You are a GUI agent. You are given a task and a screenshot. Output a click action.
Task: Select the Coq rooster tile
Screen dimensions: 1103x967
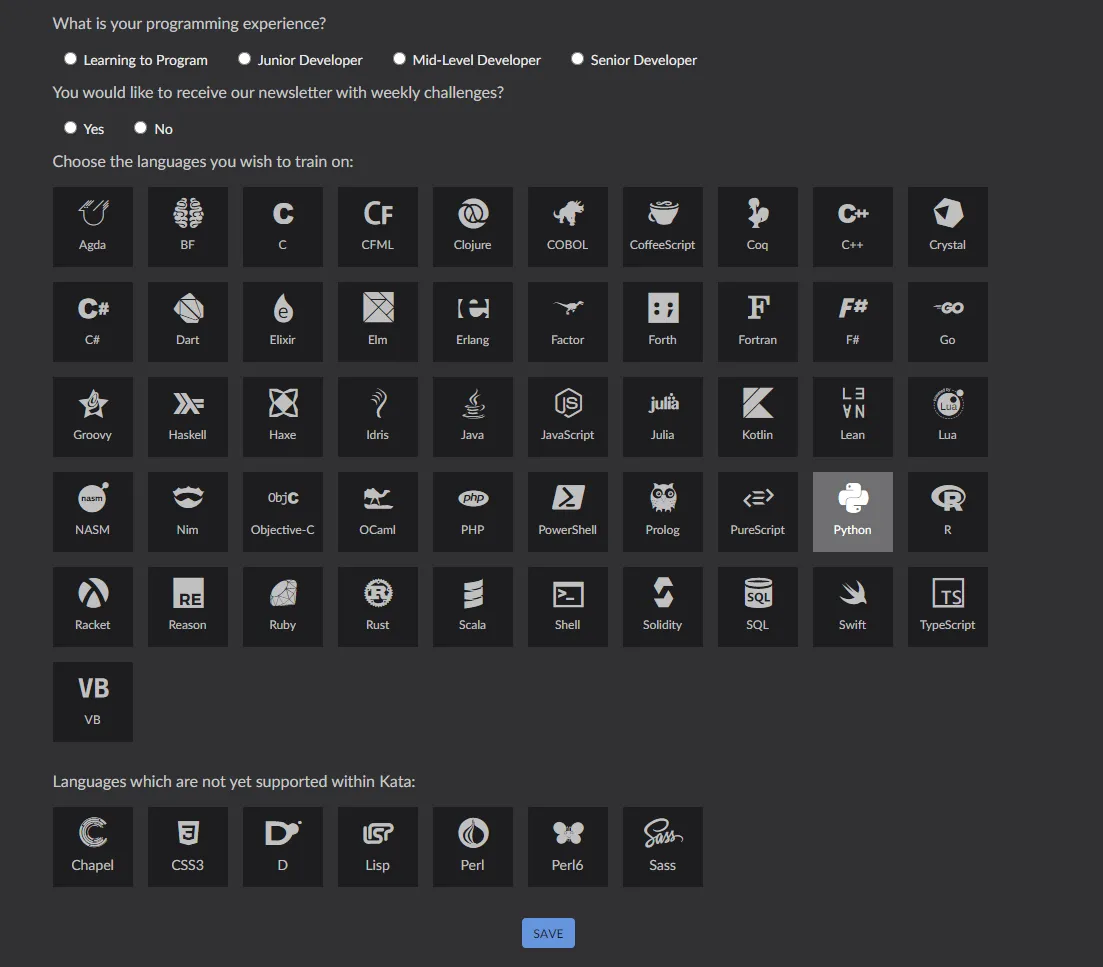click(x=758, y=227)
